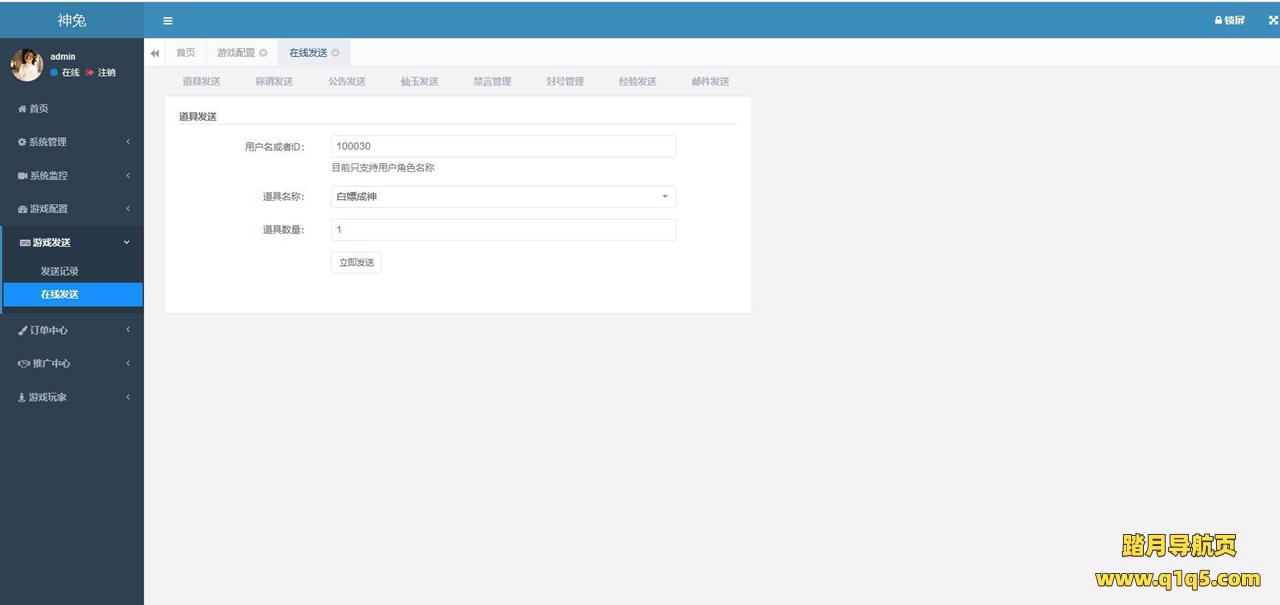Expand the 系统管理 sidebar menu
Viewport: 1280px width, 605px height.
pos(71,142)
